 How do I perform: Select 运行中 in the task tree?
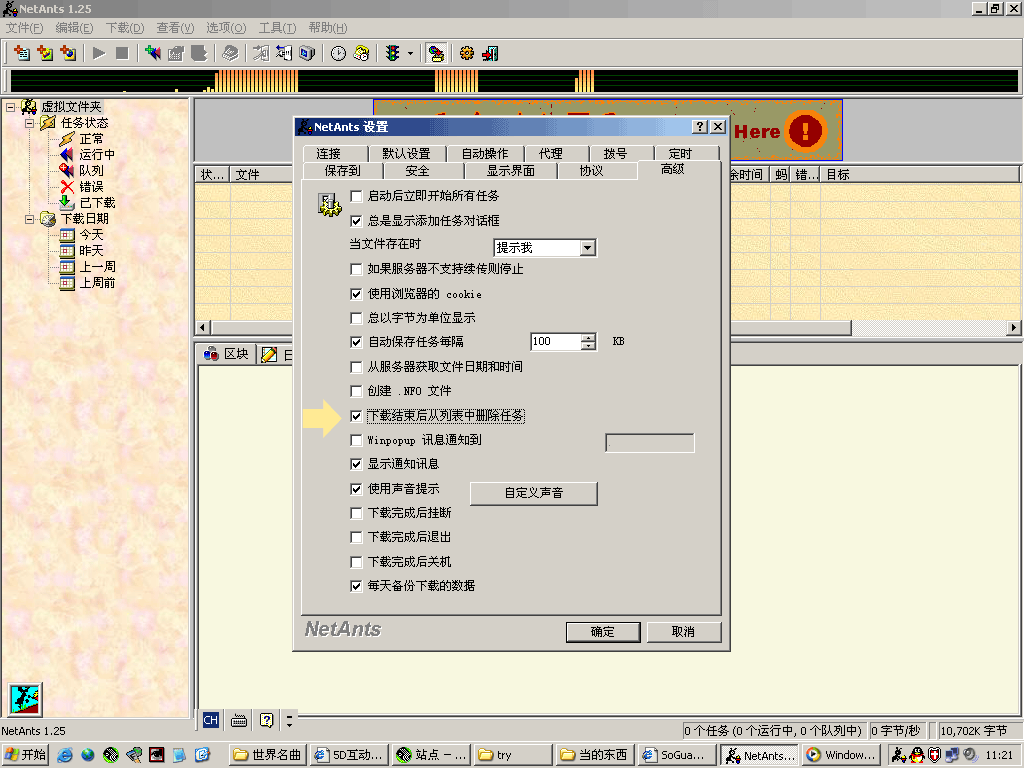(x=97, y=155)
